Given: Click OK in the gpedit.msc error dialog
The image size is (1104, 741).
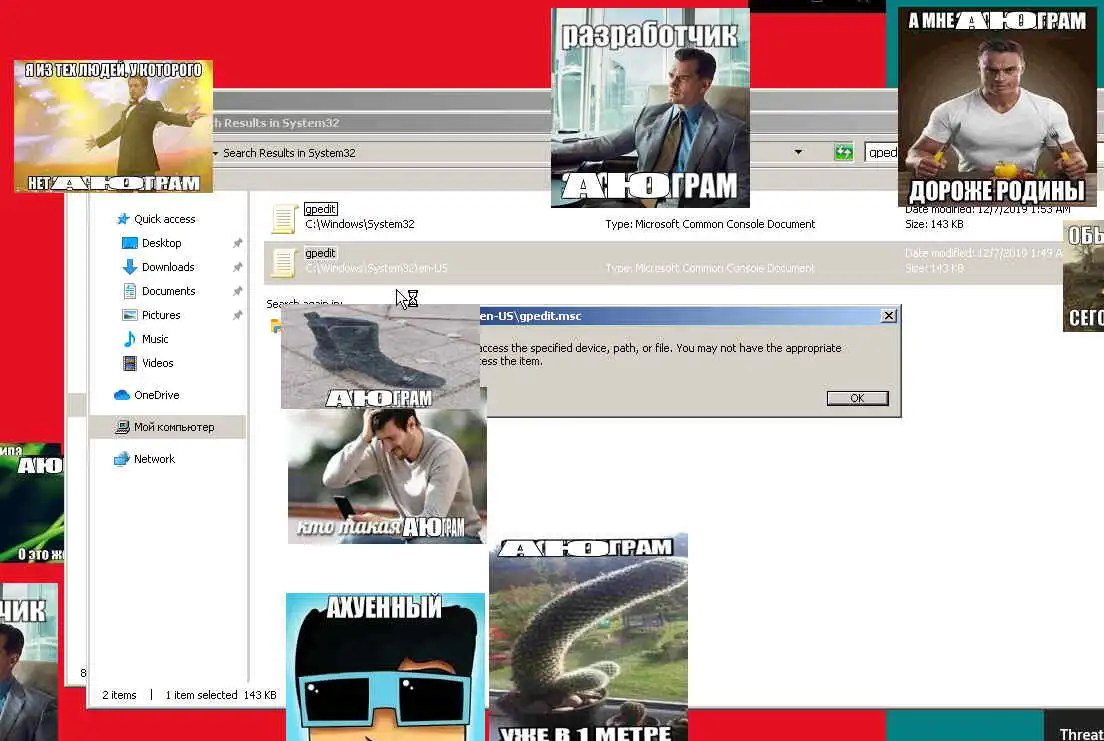Looking at the screenshot, I should (857, 398).
